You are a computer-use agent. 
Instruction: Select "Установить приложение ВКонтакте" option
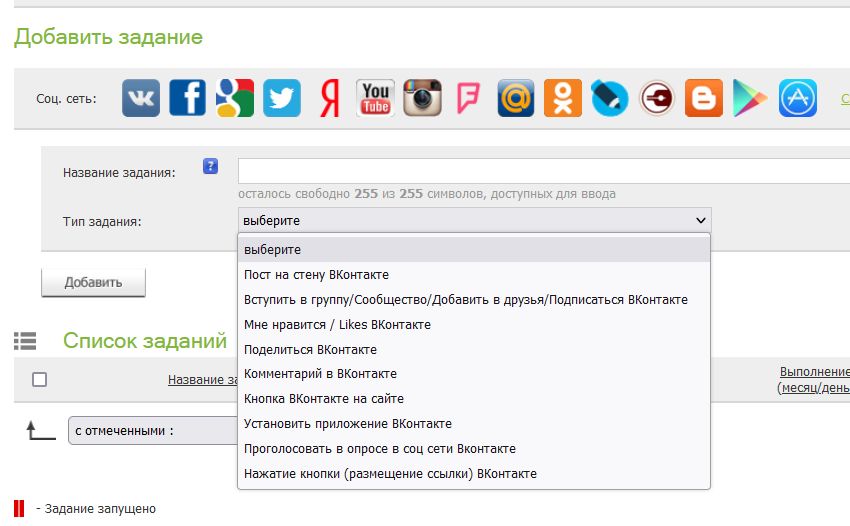[348, 424]
